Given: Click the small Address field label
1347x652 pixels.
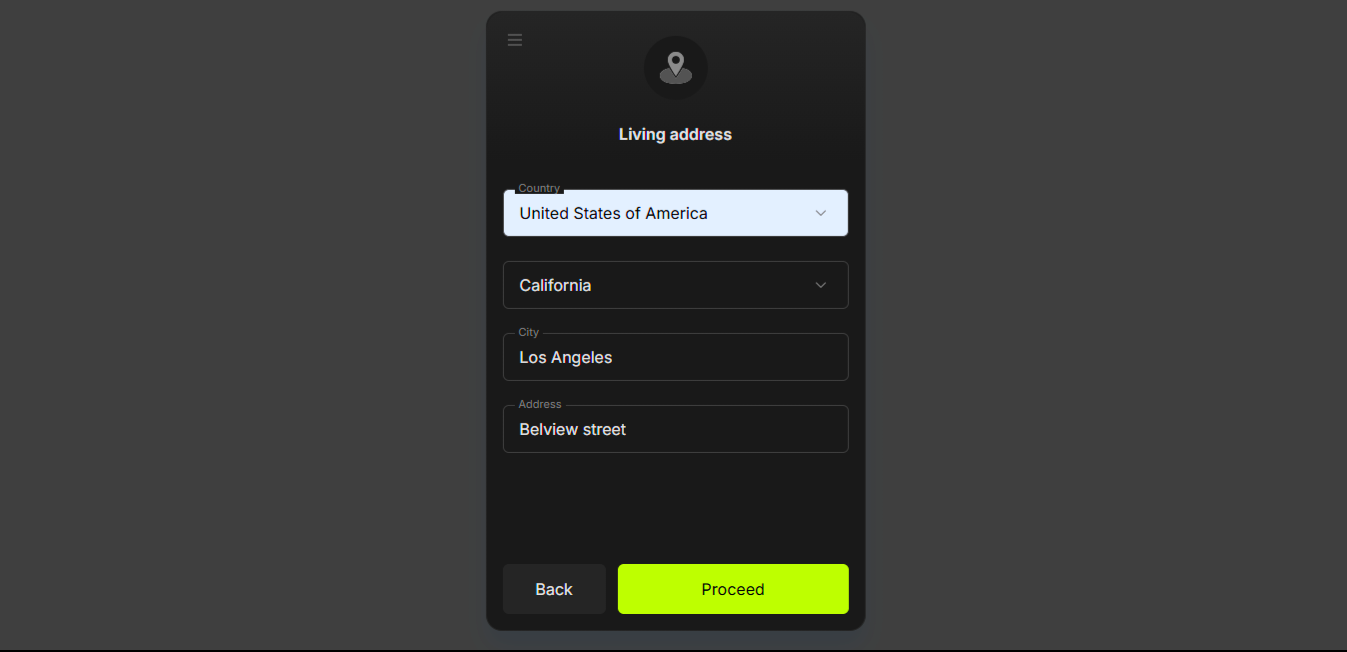Looking at the screenshot, I should pos(540,404).
